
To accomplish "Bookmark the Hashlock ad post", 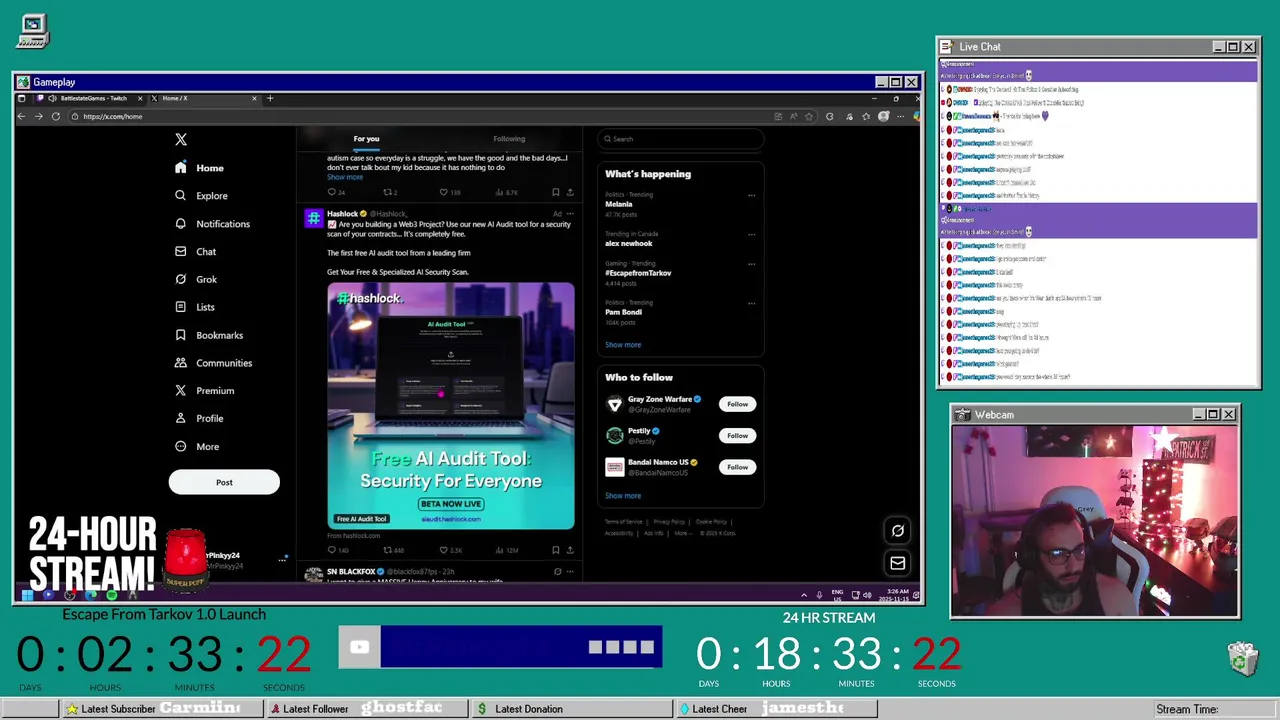I will (x=556, y=550).
